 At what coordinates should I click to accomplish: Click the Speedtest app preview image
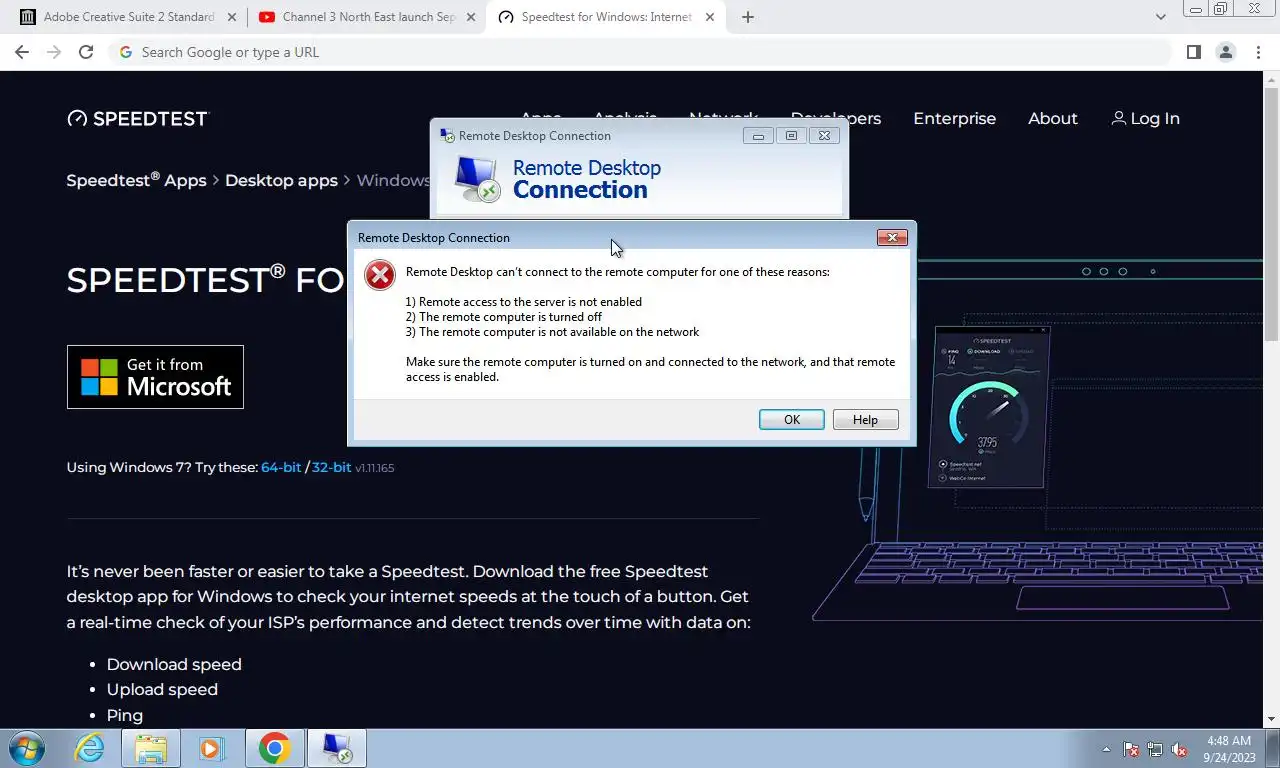click(988, 408)
